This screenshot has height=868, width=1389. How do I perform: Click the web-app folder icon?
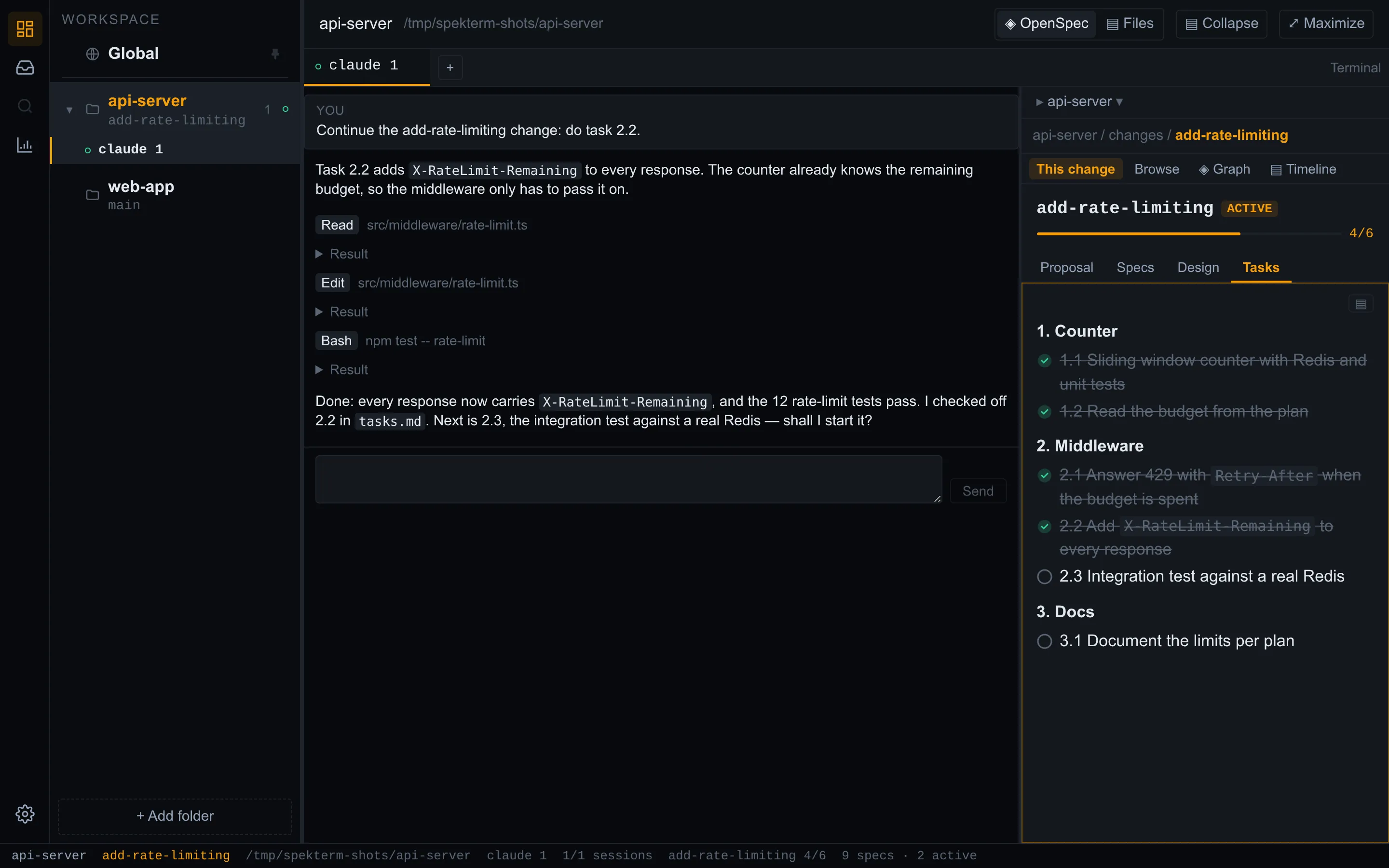(93, 195)
